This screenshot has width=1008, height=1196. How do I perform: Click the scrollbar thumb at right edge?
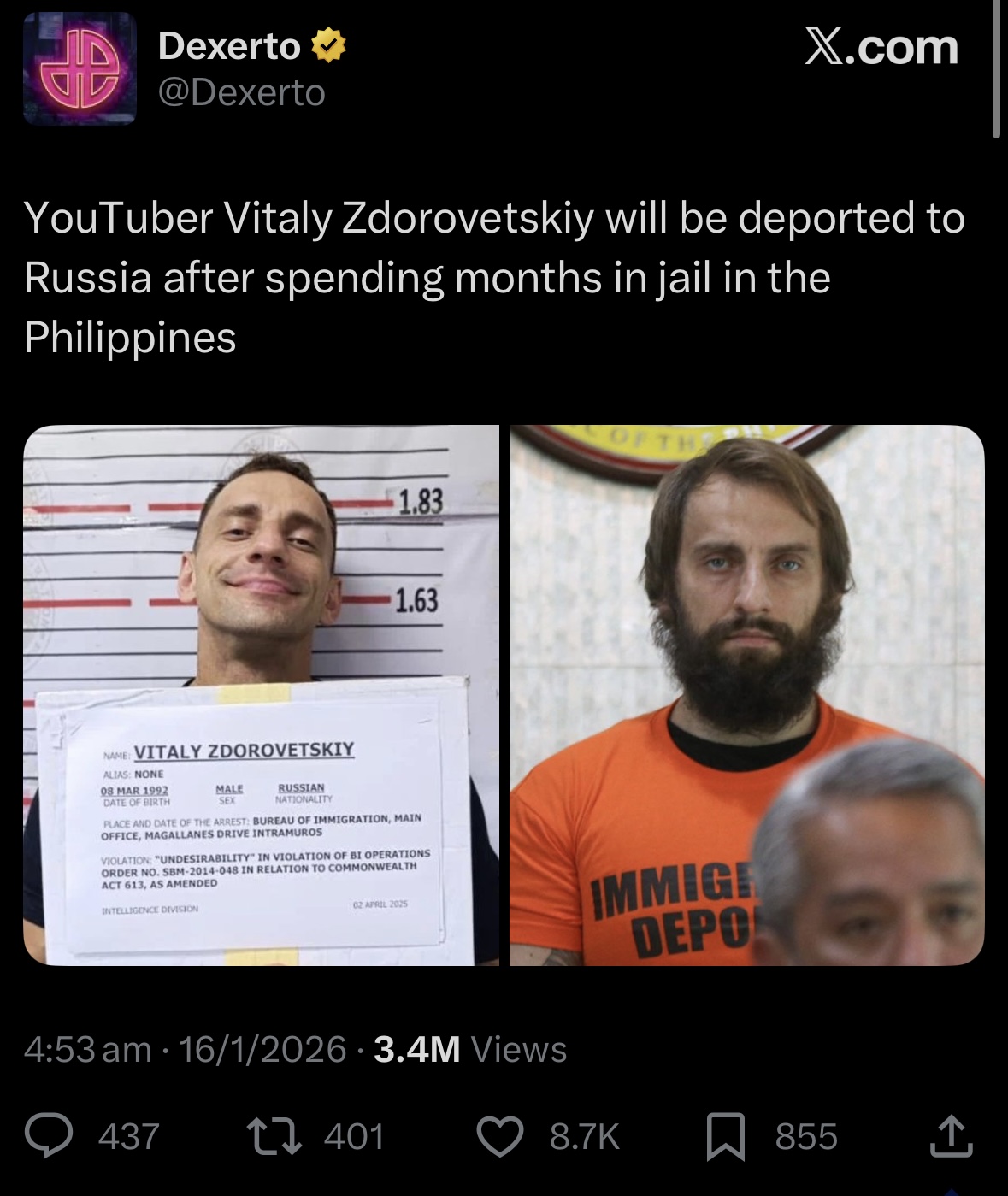coord(996,68)
